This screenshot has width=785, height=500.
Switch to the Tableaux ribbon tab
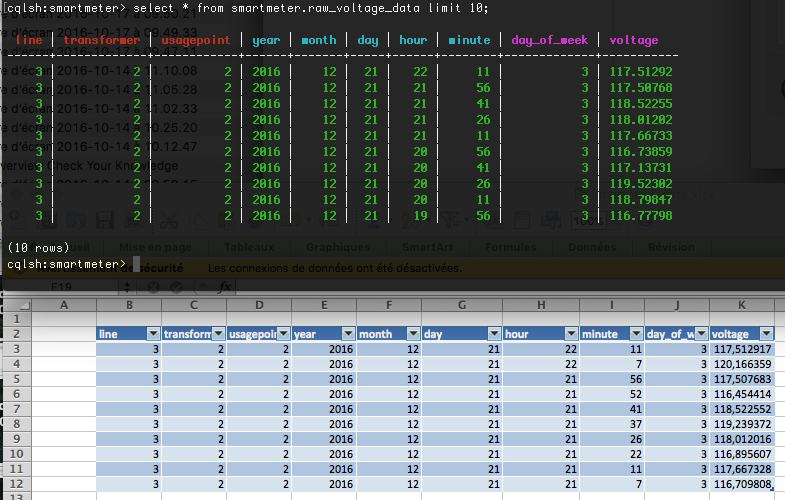[249, 247]
